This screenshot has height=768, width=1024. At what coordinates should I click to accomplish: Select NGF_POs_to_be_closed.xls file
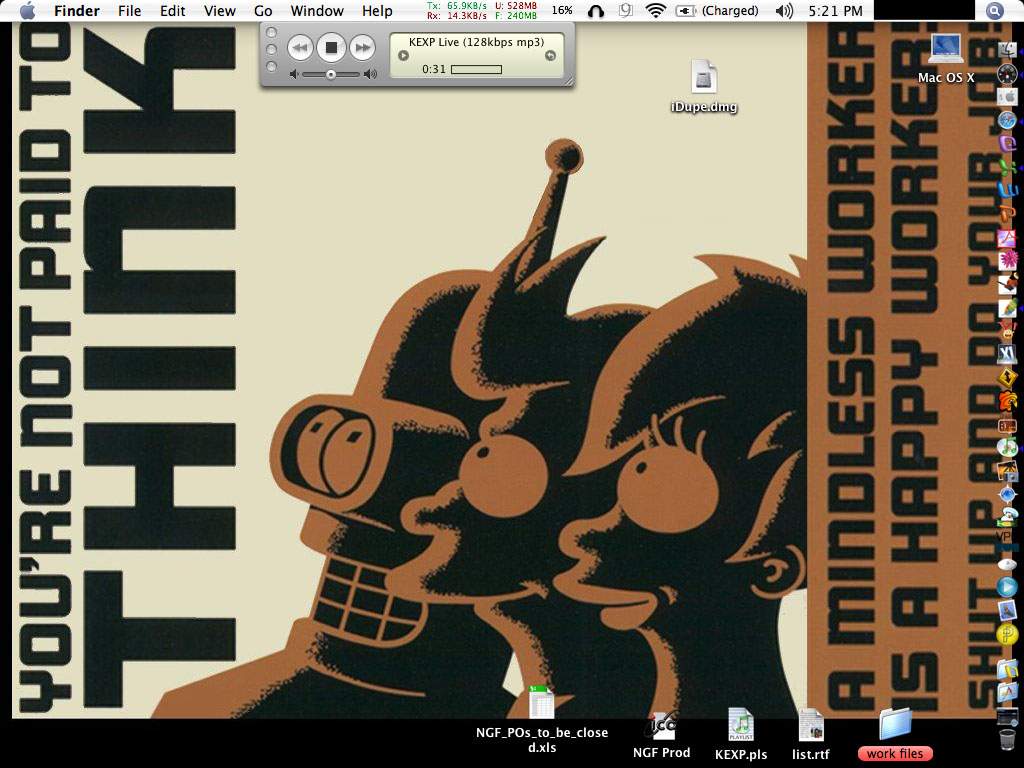pos(541,719)
